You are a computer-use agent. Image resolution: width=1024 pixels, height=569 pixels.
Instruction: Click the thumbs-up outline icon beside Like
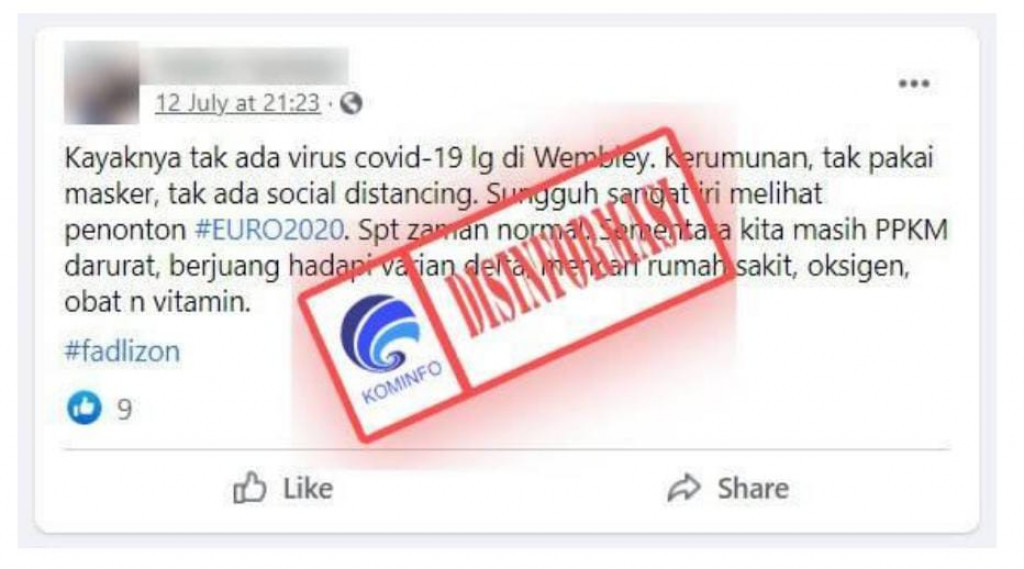[x=249, y=487]
